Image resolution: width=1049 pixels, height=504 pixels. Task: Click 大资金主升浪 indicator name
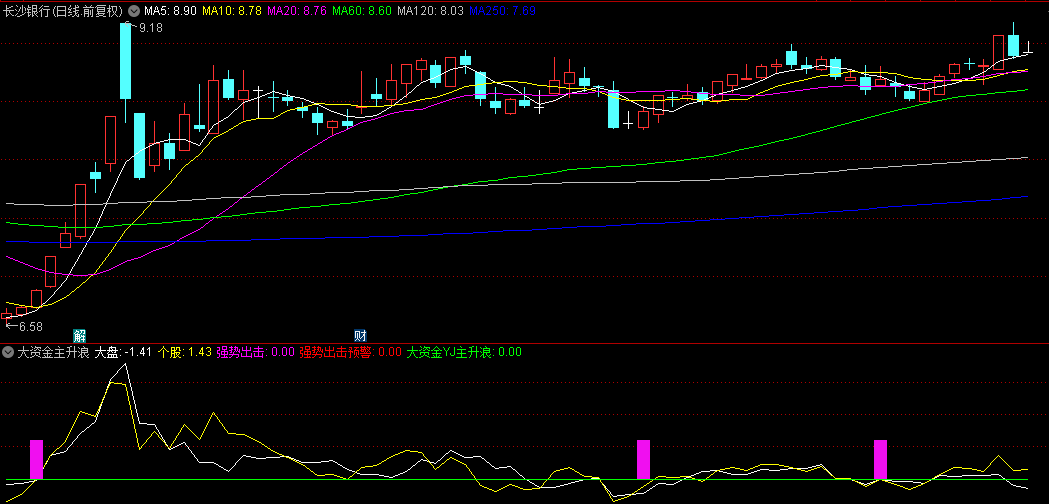click(x=54, y=352)
